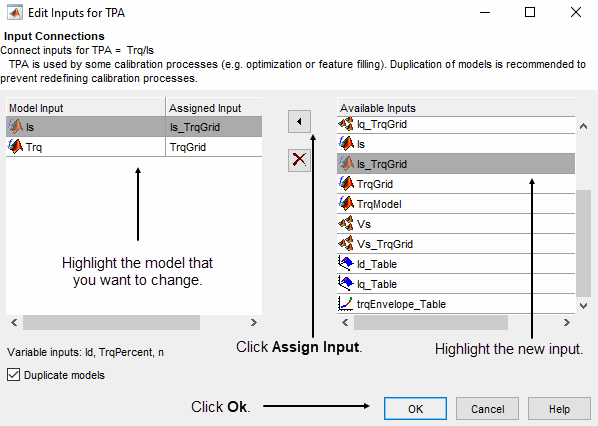Click assigned input cell Is_TrqGrid
This screenshot has height=426, width=598.
coord(214,127)
